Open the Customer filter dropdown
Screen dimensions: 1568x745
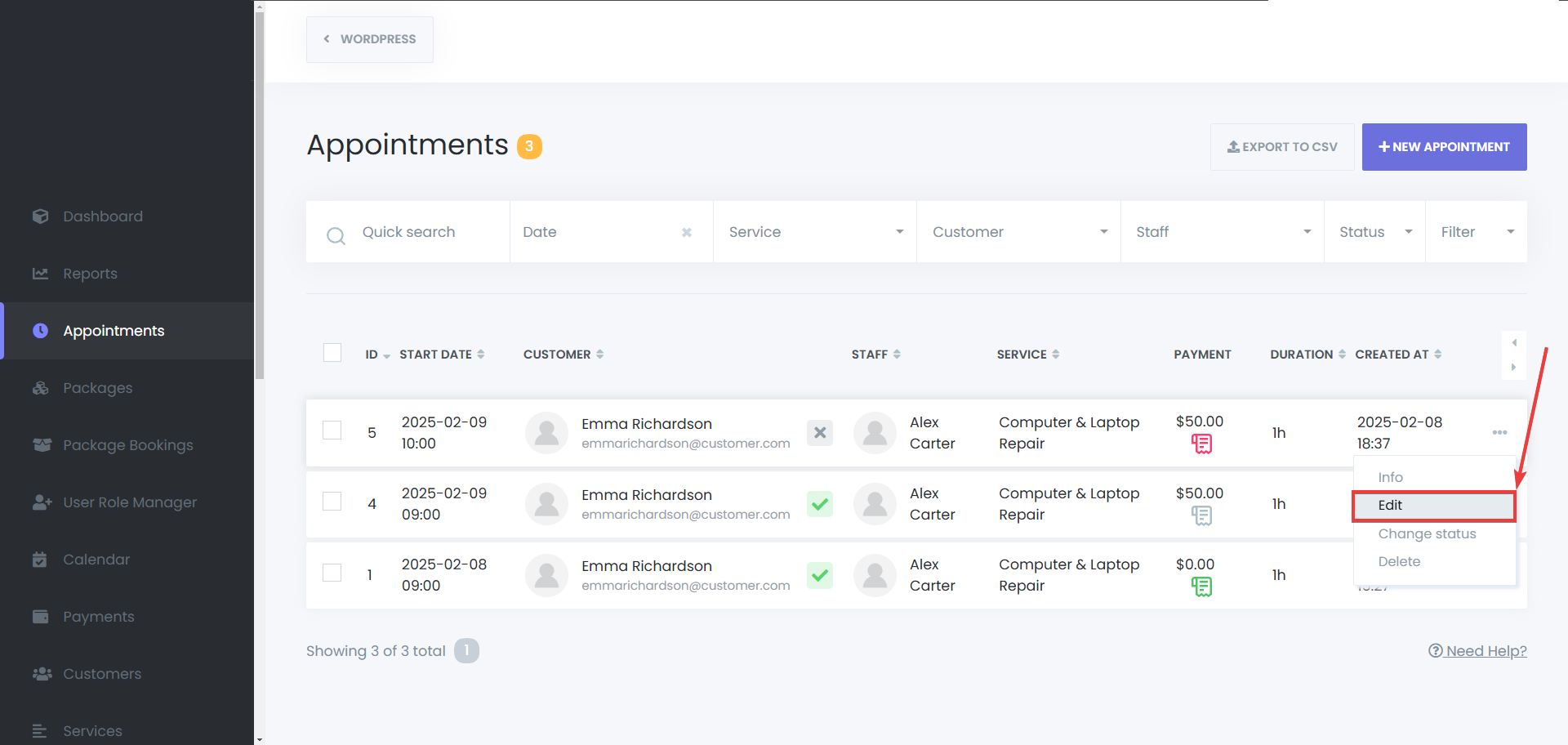[1018, 232]
